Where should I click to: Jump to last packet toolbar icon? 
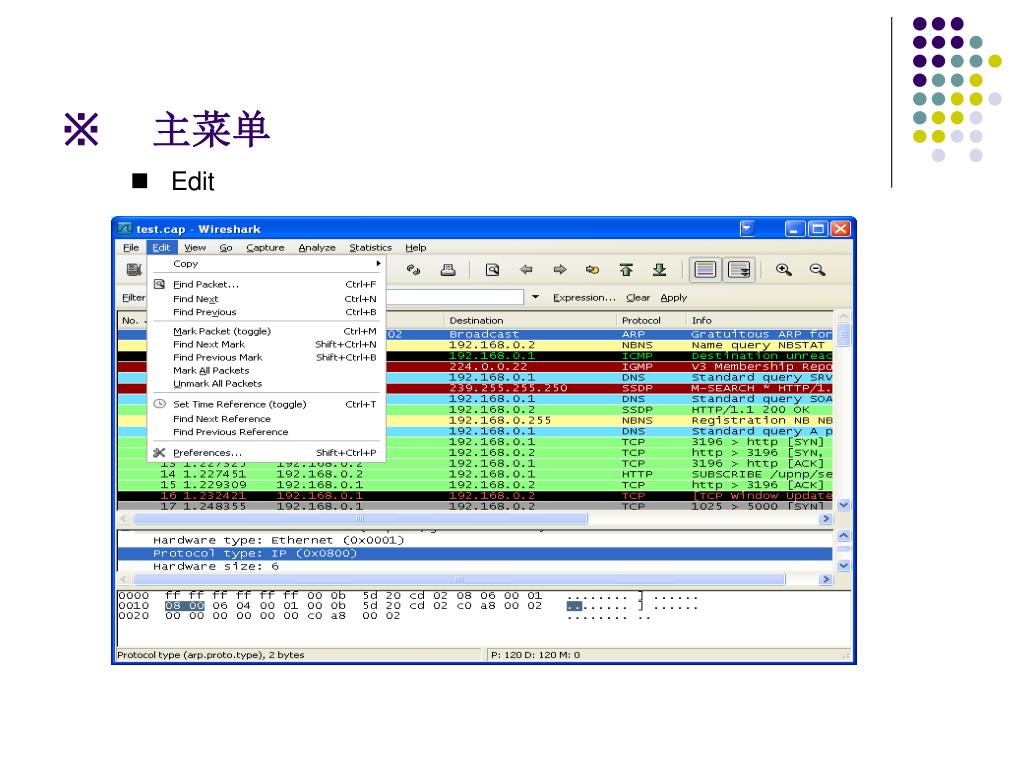point(660,269)
